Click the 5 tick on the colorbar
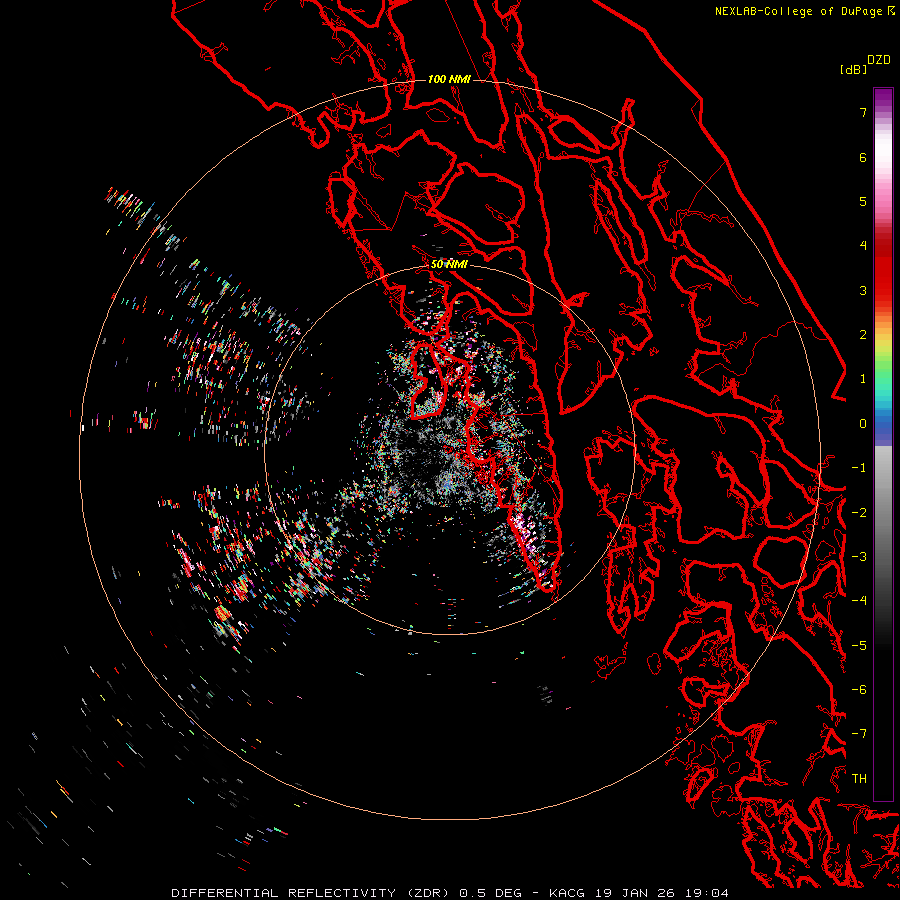This screenshot has width=900, height=900. (863, 201)
